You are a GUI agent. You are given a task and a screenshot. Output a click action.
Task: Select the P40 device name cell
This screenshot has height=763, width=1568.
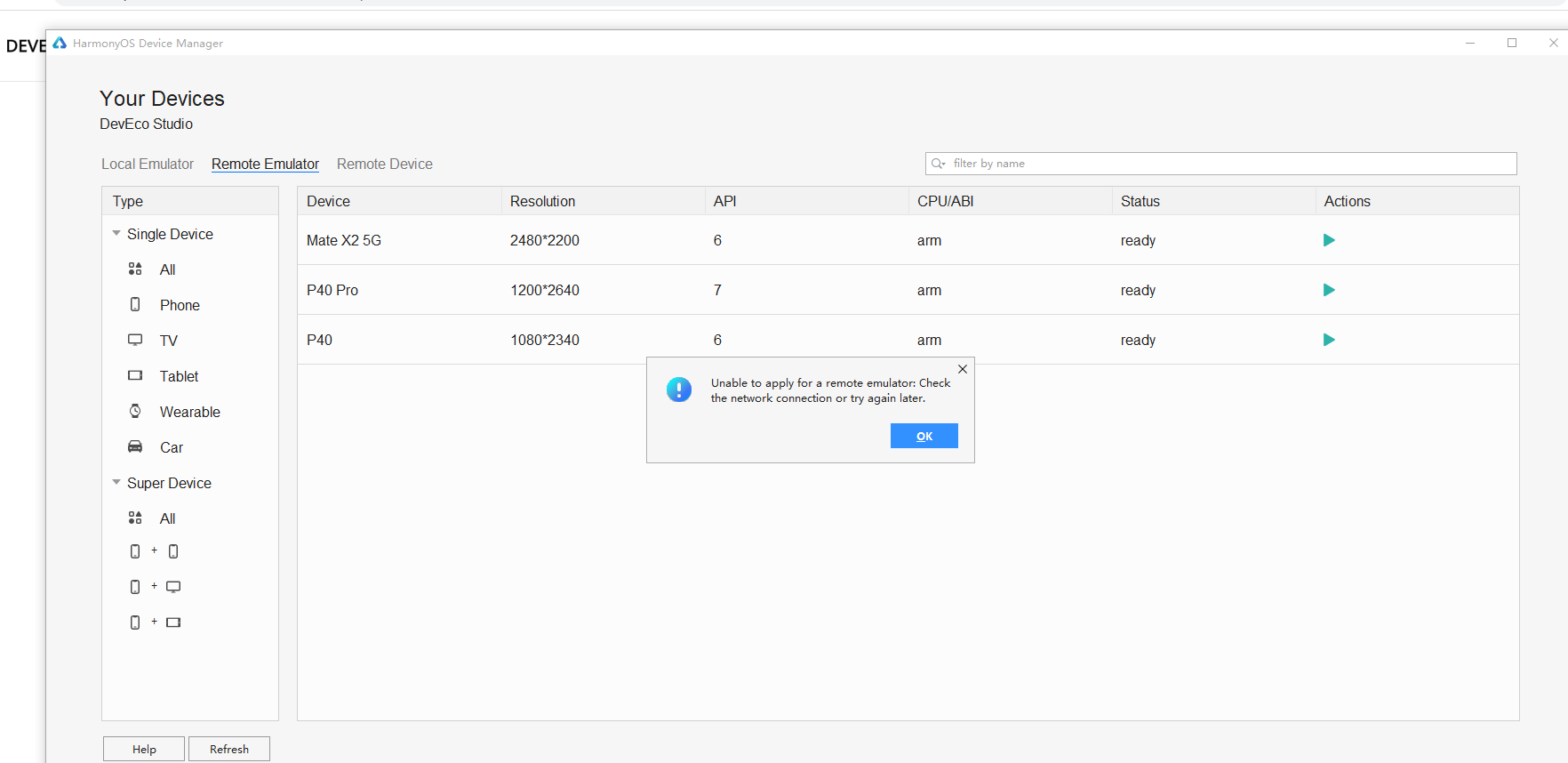[x=319, y=340]
